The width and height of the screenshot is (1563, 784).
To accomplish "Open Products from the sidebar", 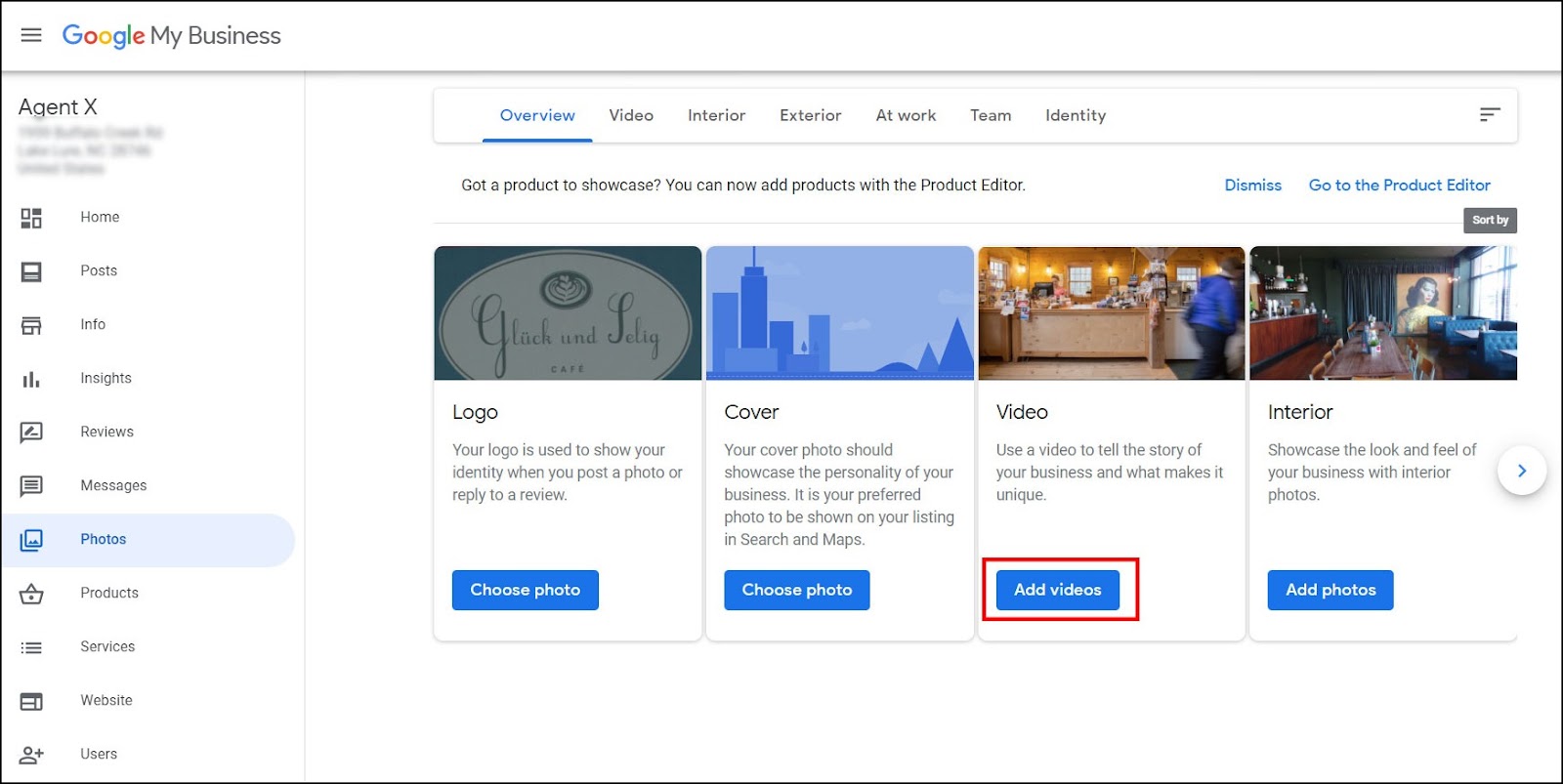I will (109, 594).
